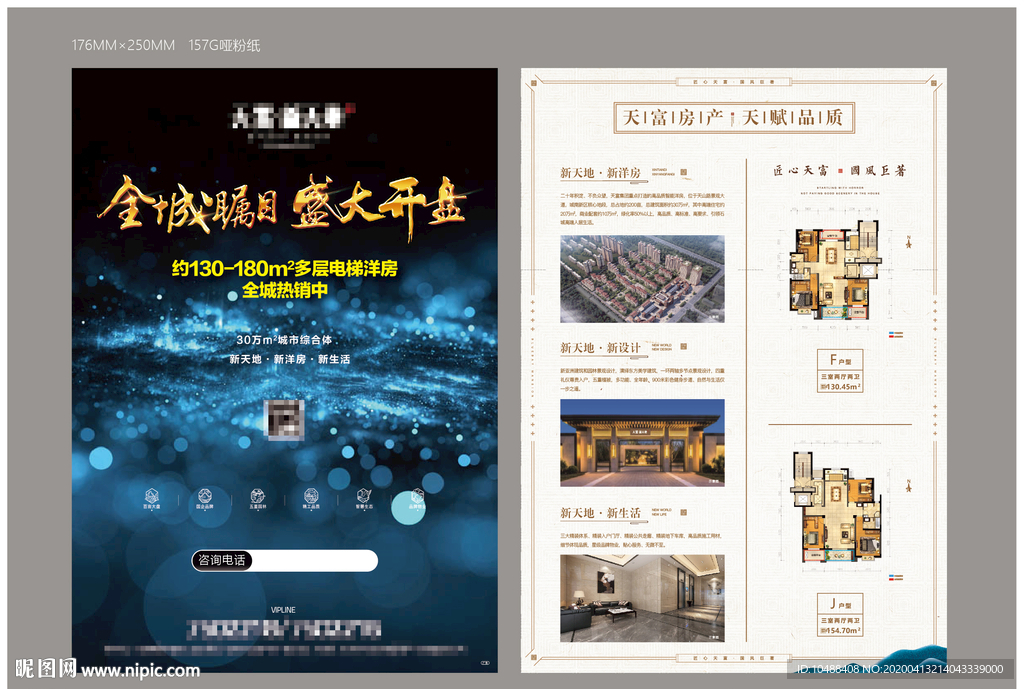Click the red-blue color legend near the floor plan

click(895, 335)
